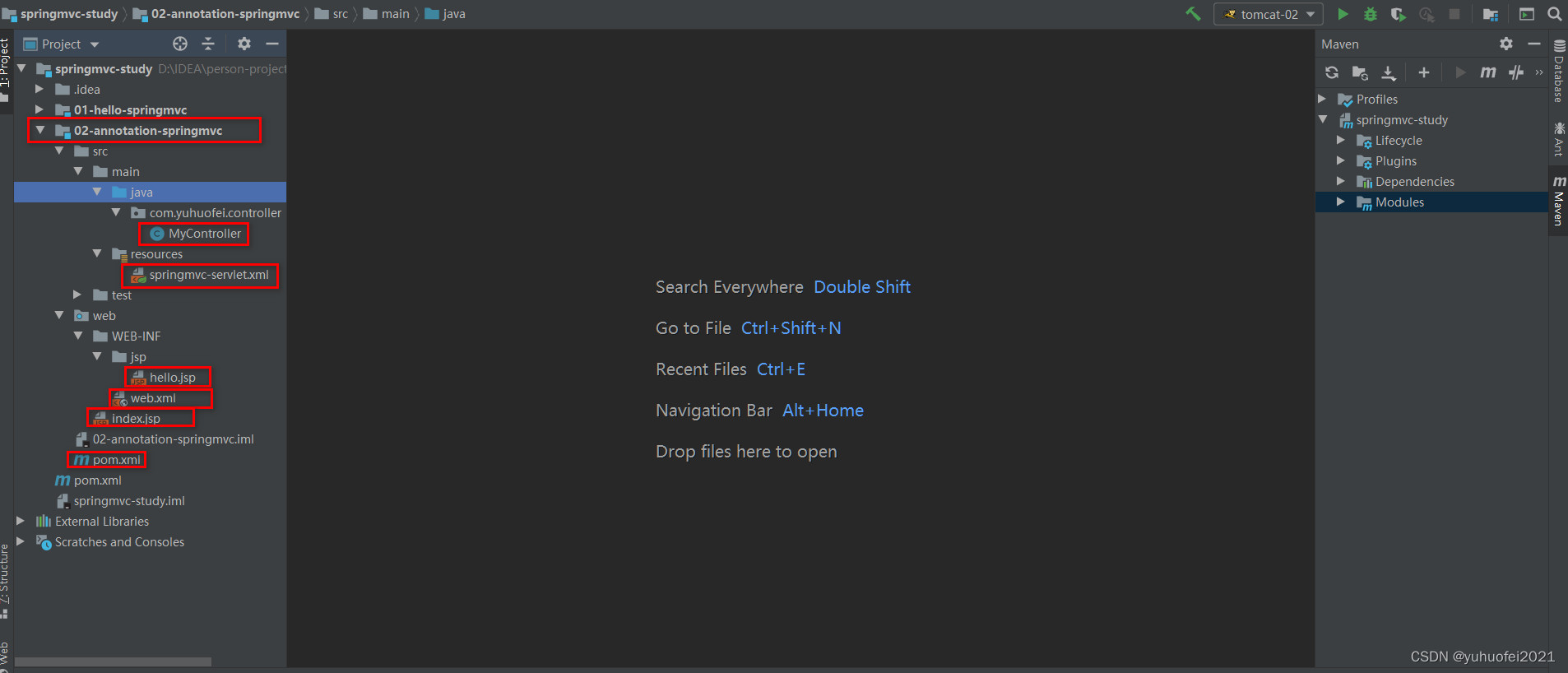Click the gray Stop square button
This screenshot has height=673, width=1568.
click(1454, 14)
